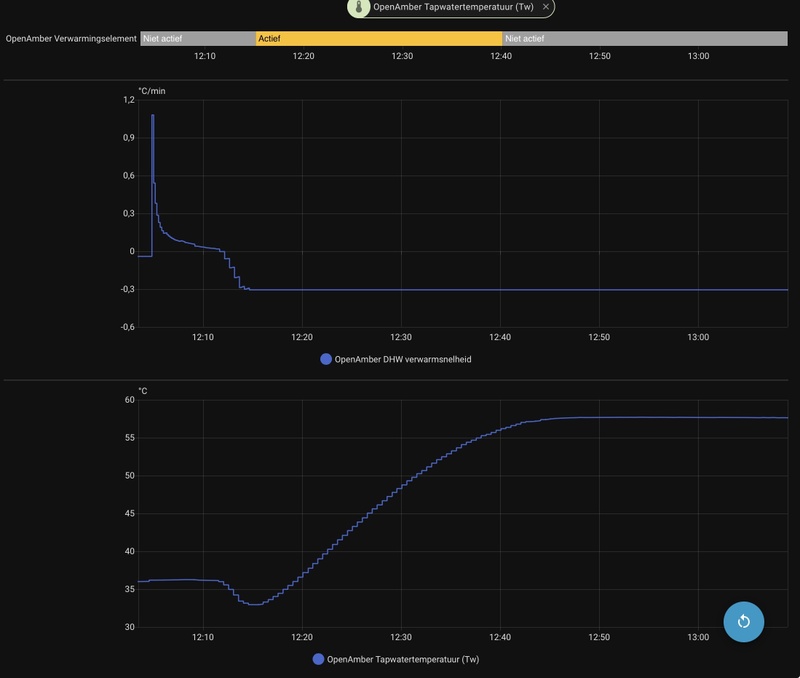Image resolution: width=800 pixels, height=678 pixels.
Task: Remove the OpenAmber Tapwatertemperatuur (Tw) chip
Action: [x=546, y=7]
